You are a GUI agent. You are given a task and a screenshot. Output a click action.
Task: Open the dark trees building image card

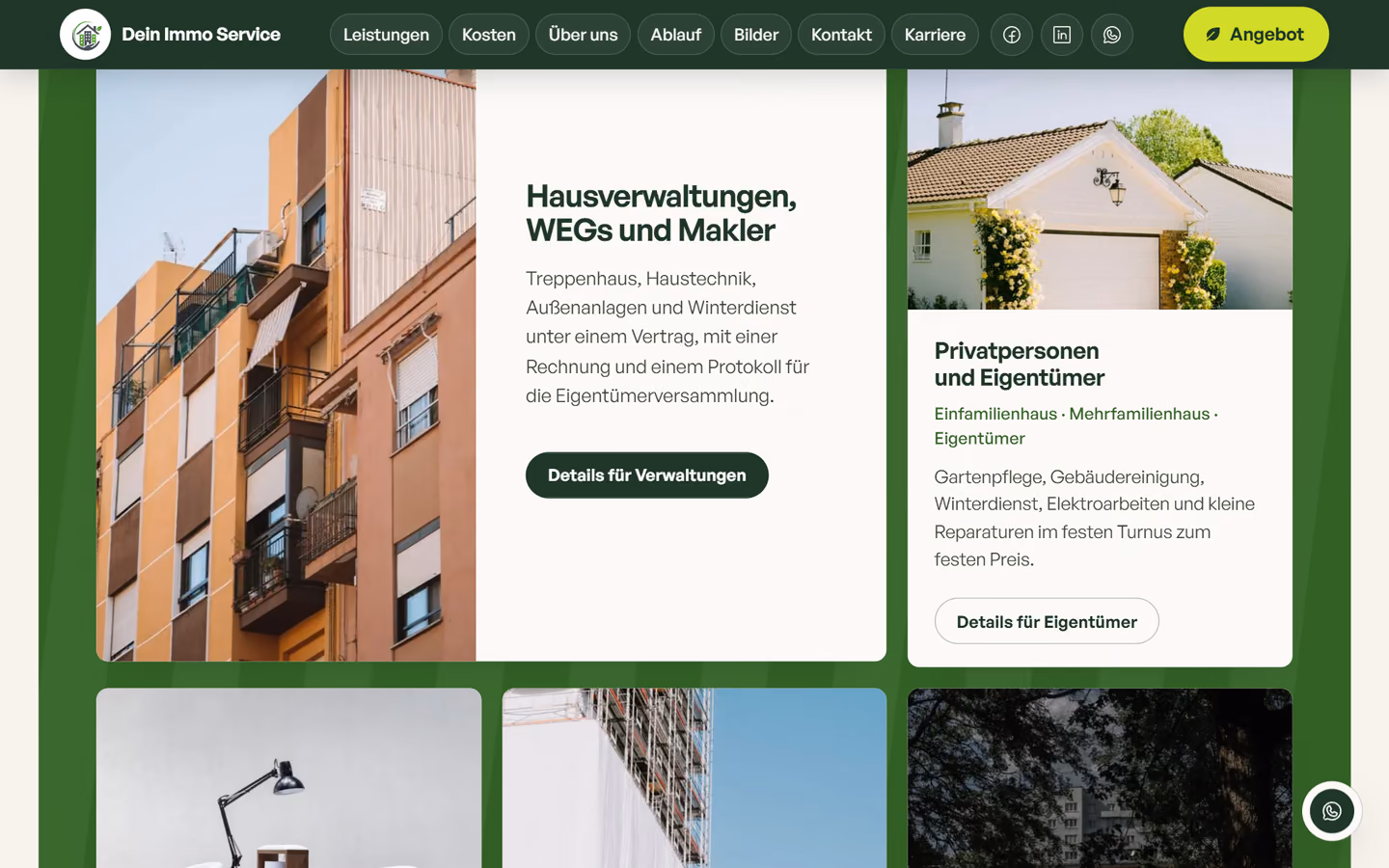tap(1100, 777)
